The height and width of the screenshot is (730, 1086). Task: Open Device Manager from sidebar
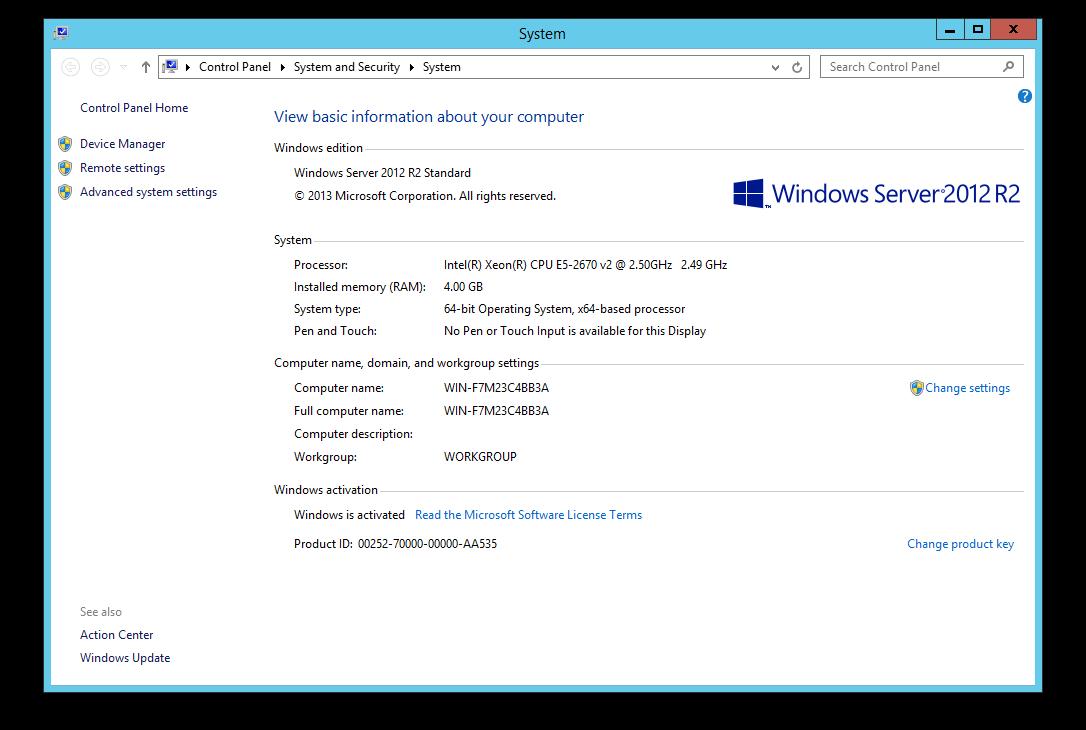pos(122,144)
